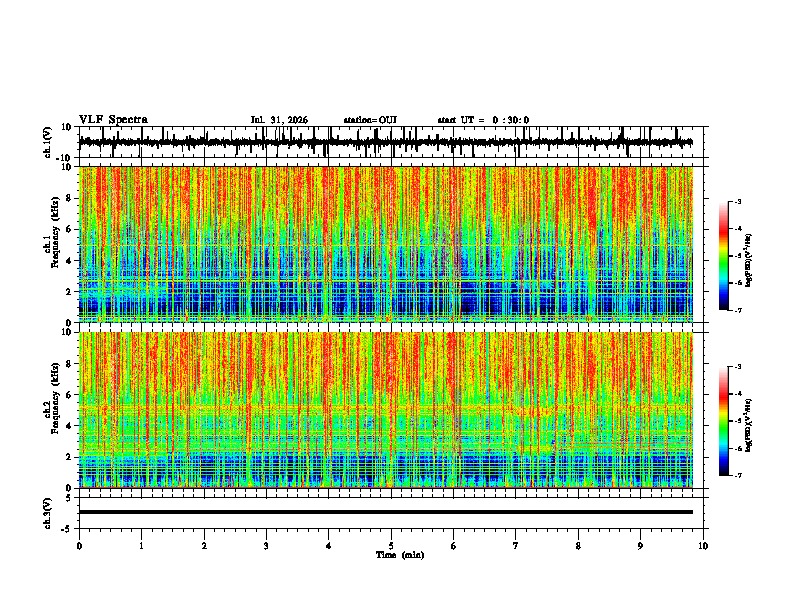Click the 8 kHz tick on ch.2 spectrogram
Viewport: 792px width, 612px height.
click(69, 364)
